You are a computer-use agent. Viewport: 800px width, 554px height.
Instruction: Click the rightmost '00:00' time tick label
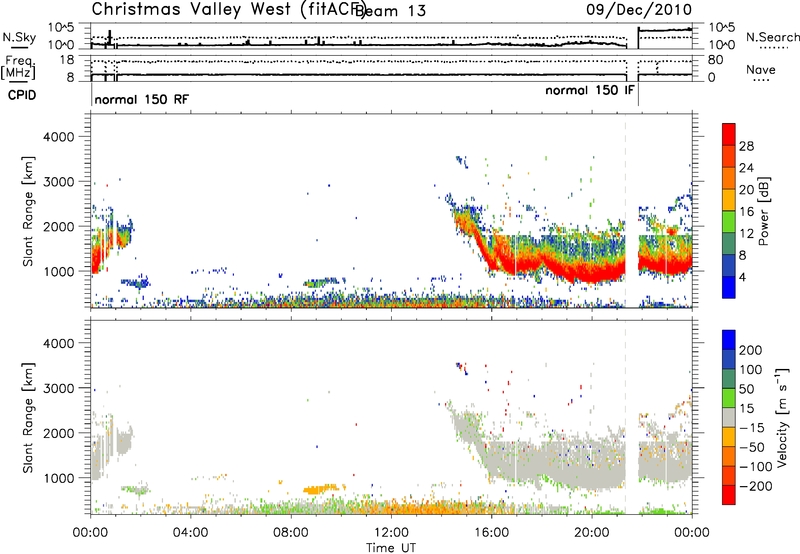click(x=691, y=533)
